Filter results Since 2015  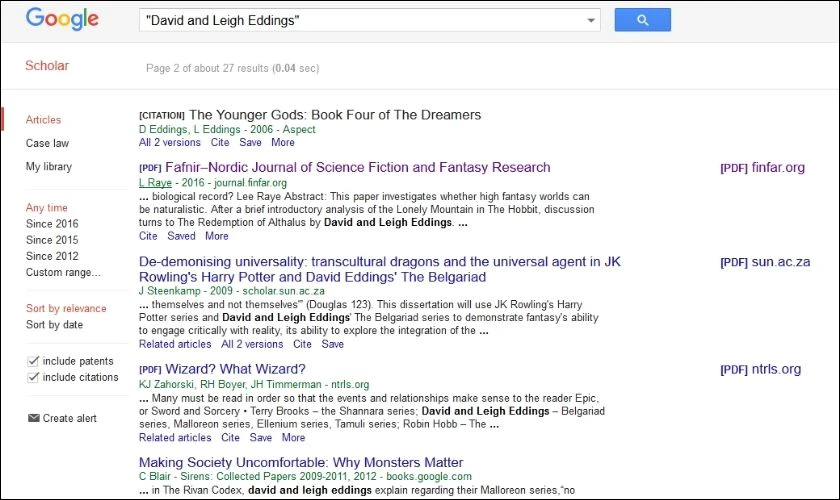pos(52,240)
